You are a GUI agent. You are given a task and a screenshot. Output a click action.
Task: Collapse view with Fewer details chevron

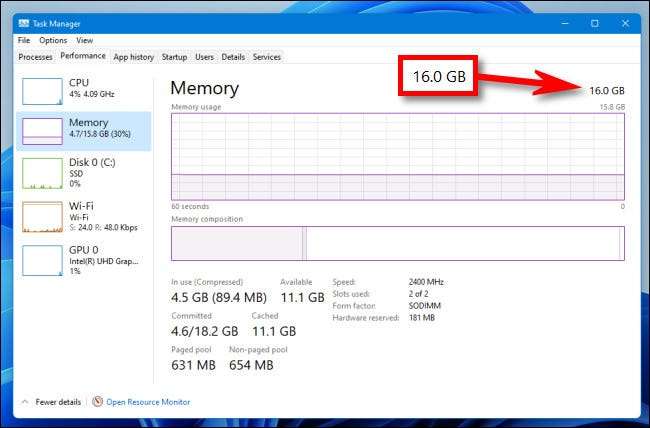click(25, 401)
